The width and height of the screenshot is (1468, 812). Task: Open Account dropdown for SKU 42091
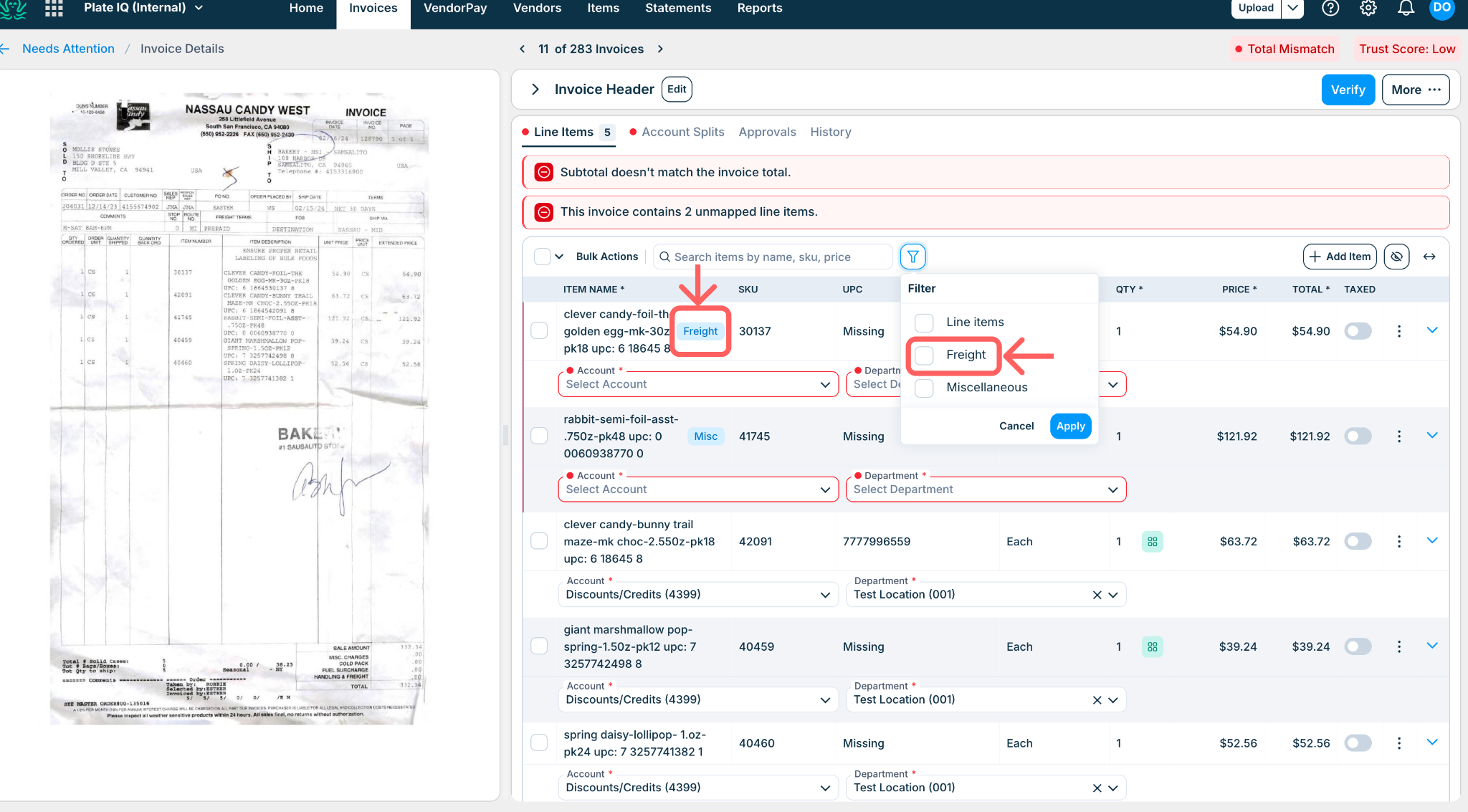coord(698,595)
